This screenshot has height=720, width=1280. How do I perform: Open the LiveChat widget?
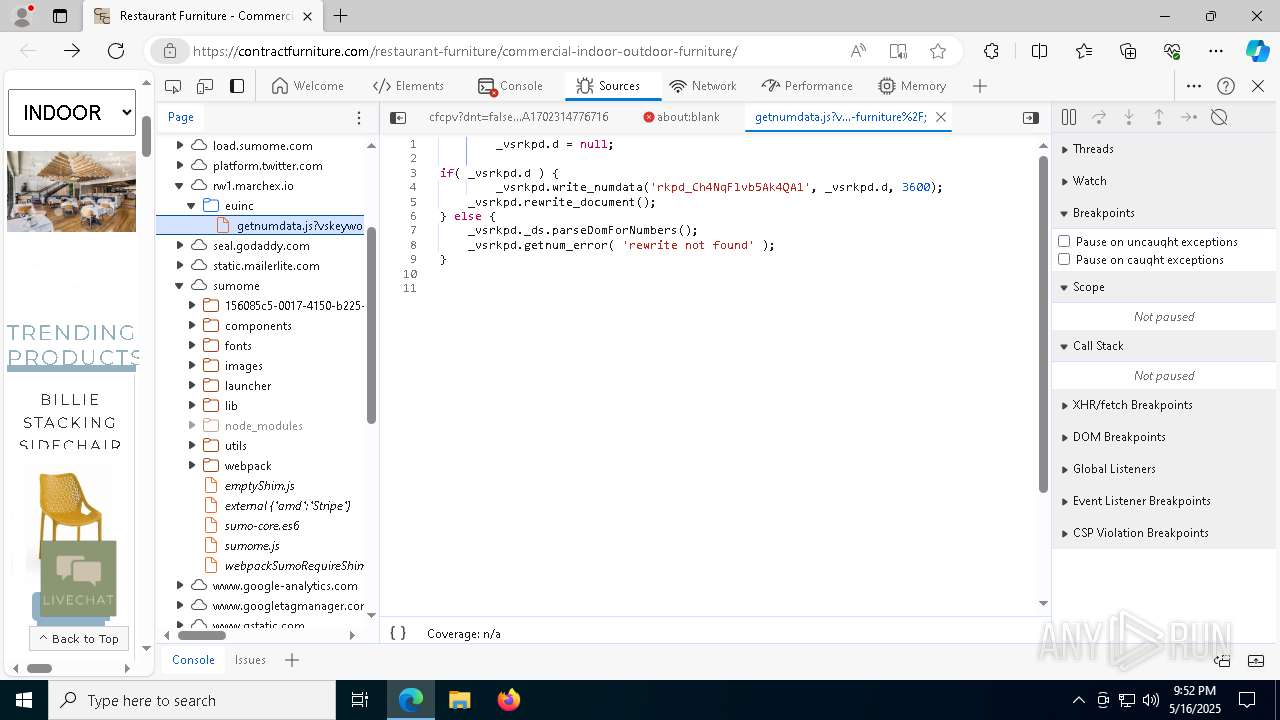tap(79, 578)
